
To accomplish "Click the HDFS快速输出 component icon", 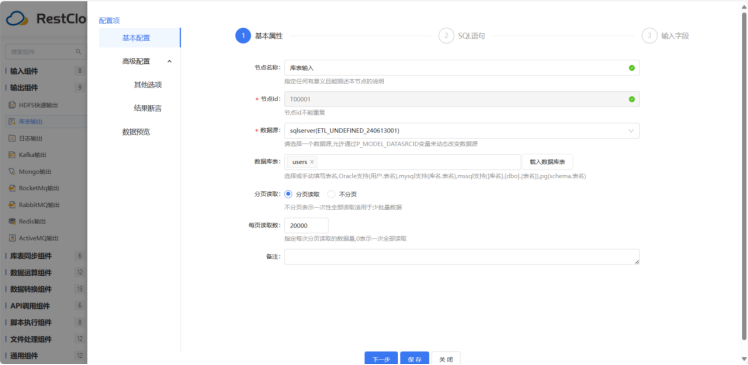I will point(12,105).
